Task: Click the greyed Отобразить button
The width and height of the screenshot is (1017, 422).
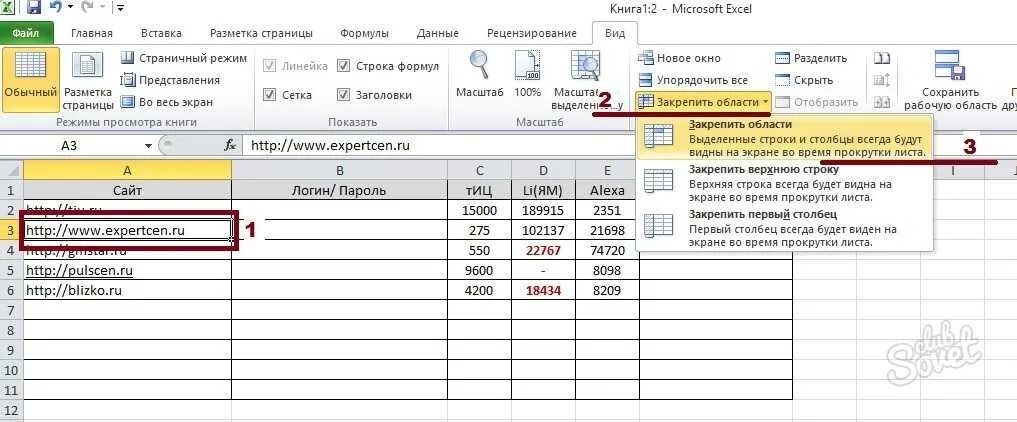Action: (817, 102)
